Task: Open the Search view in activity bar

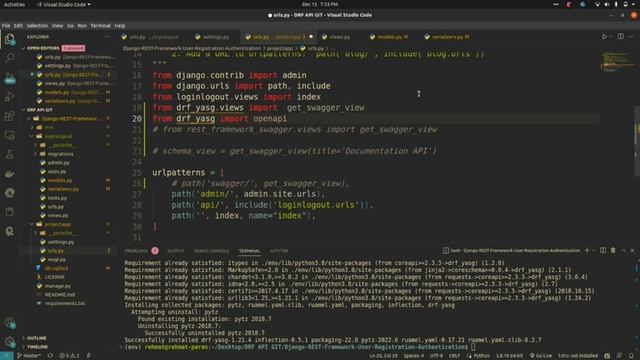Action: point(9,58)
